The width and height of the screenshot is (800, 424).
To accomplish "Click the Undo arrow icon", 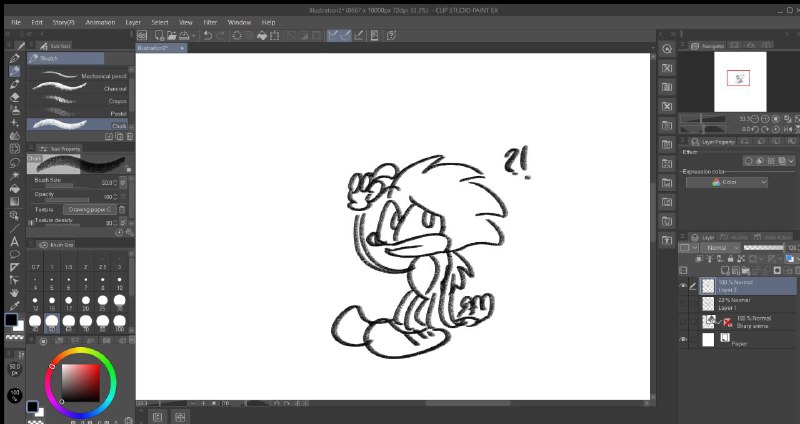I will tap(208, 35).
